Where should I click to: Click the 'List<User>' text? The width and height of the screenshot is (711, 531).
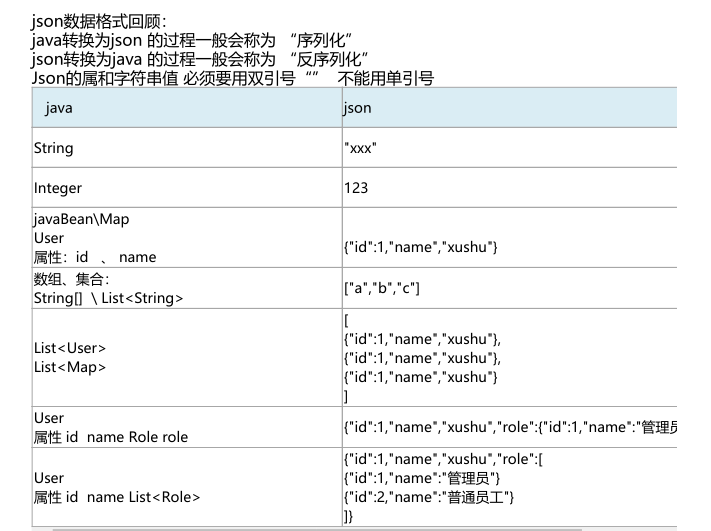[x=70, y=348]
